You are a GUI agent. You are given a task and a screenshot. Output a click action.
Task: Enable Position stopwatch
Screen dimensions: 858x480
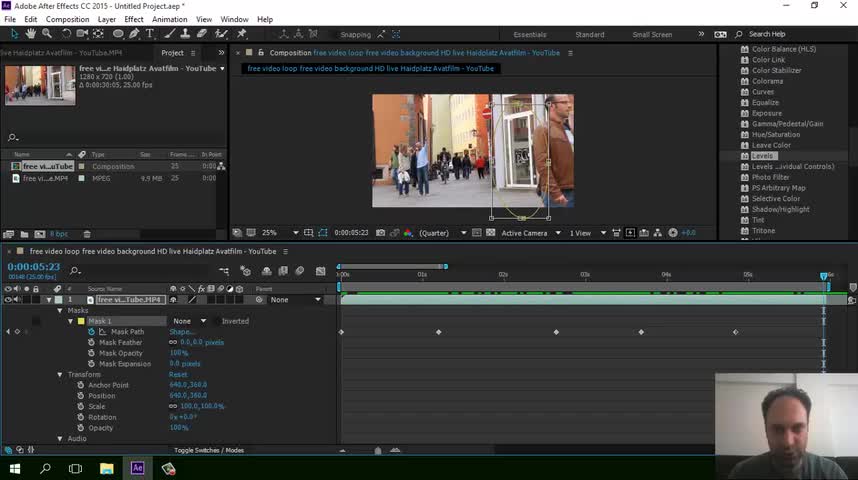(x=80, y=396)
